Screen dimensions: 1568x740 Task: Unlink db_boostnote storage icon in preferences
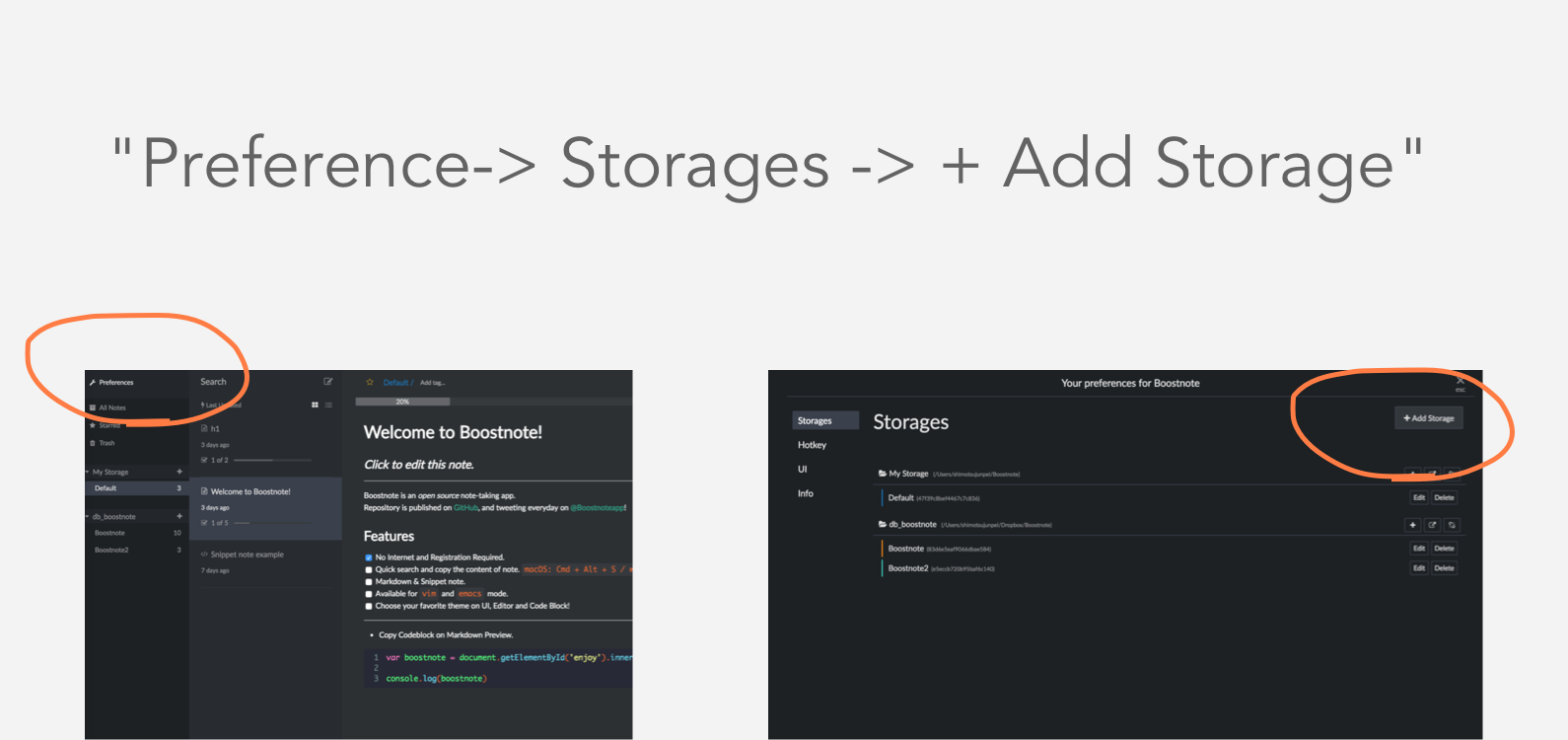pyautogui.click(x=1452, y=525)
